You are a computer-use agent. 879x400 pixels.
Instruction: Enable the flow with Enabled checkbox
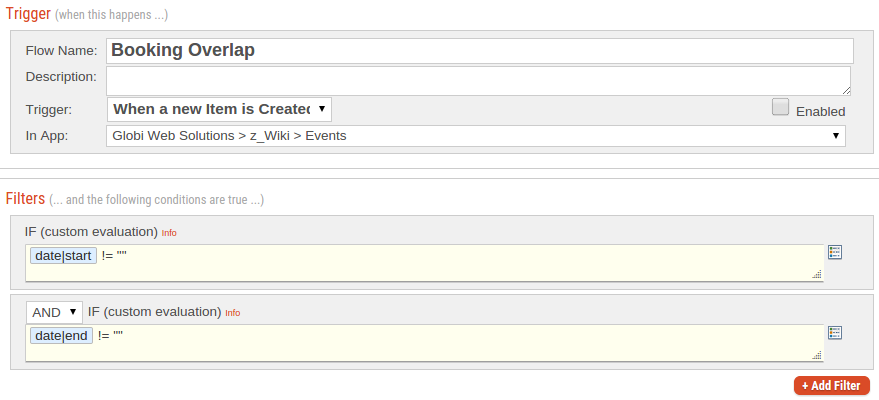point(780,107)
